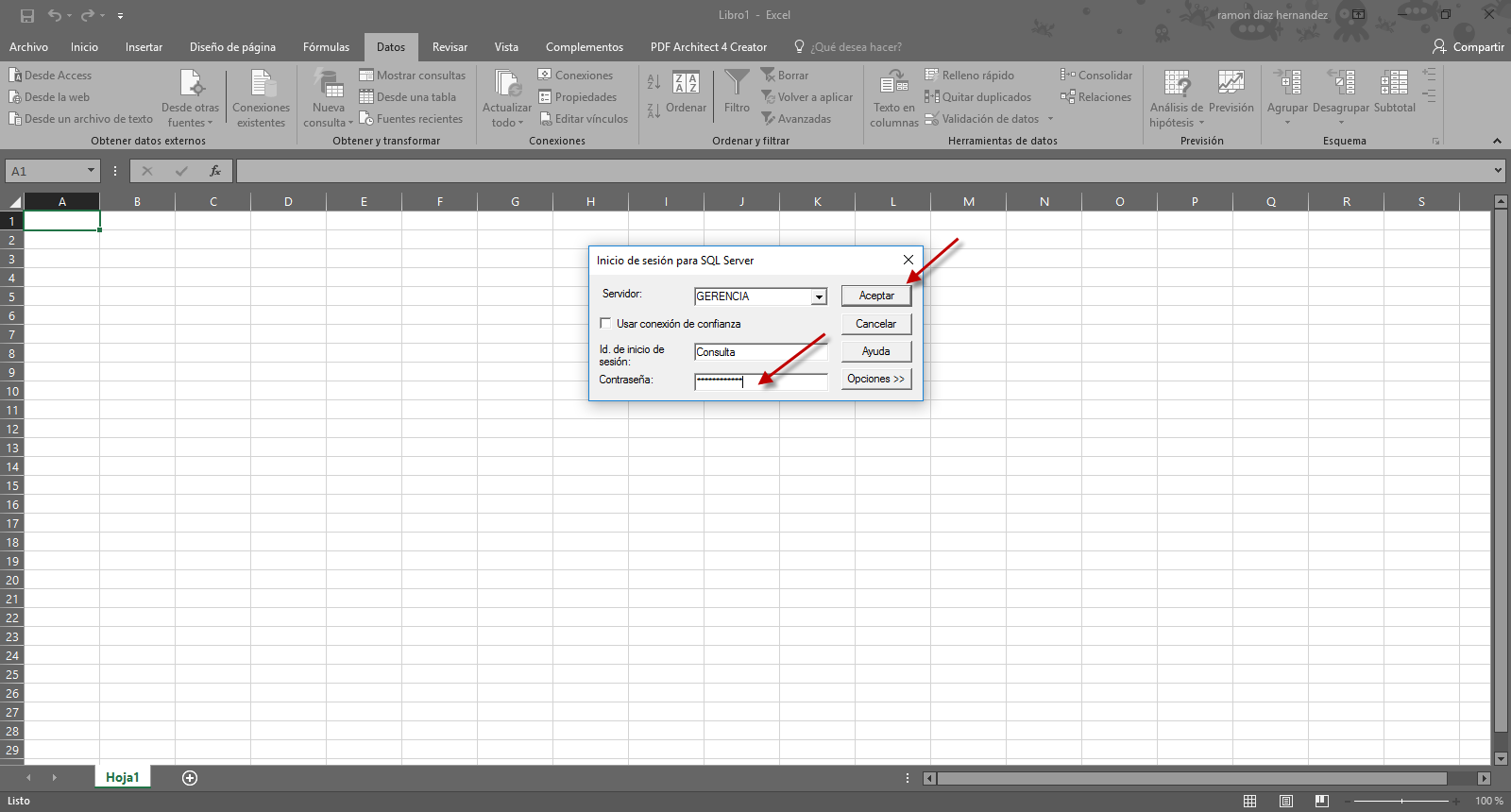This screenshot has width=1511, height=812.
Task: Open Agrupar dropdown
Action: (1287, 96)
